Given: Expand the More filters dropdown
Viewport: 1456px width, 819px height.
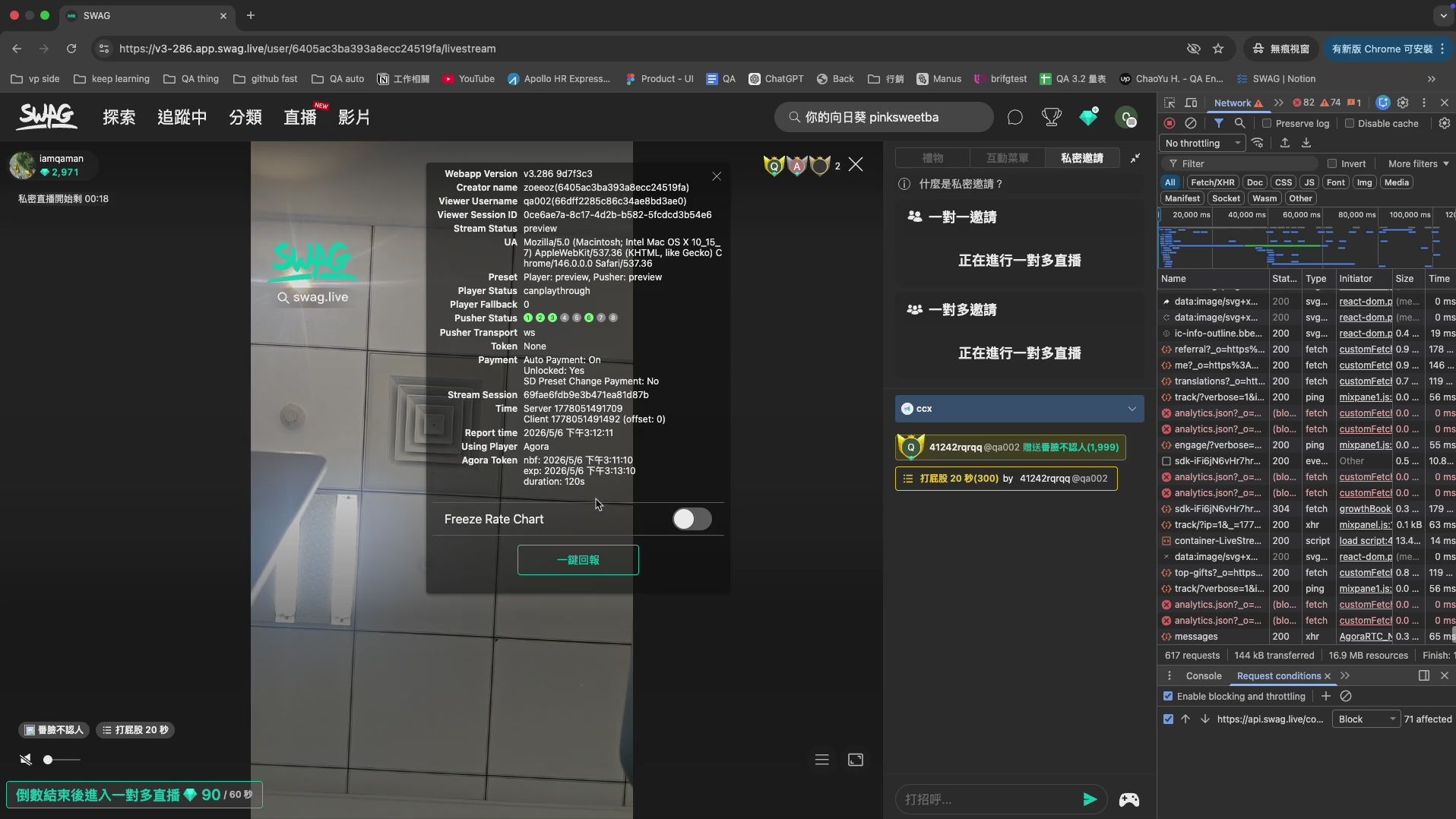Looking at the screenshot, I should coord(1418,163).
